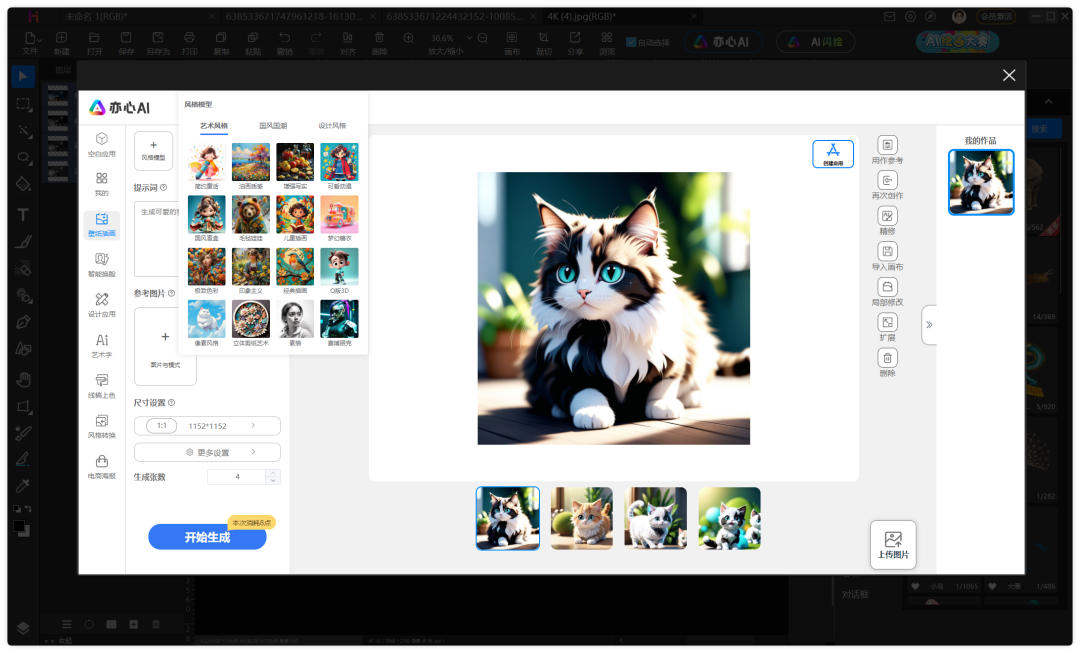Open the 精修 (refine) tool
Viewport: 1080px width, 653px height.
pyautogui.click(x=887, y=216)
